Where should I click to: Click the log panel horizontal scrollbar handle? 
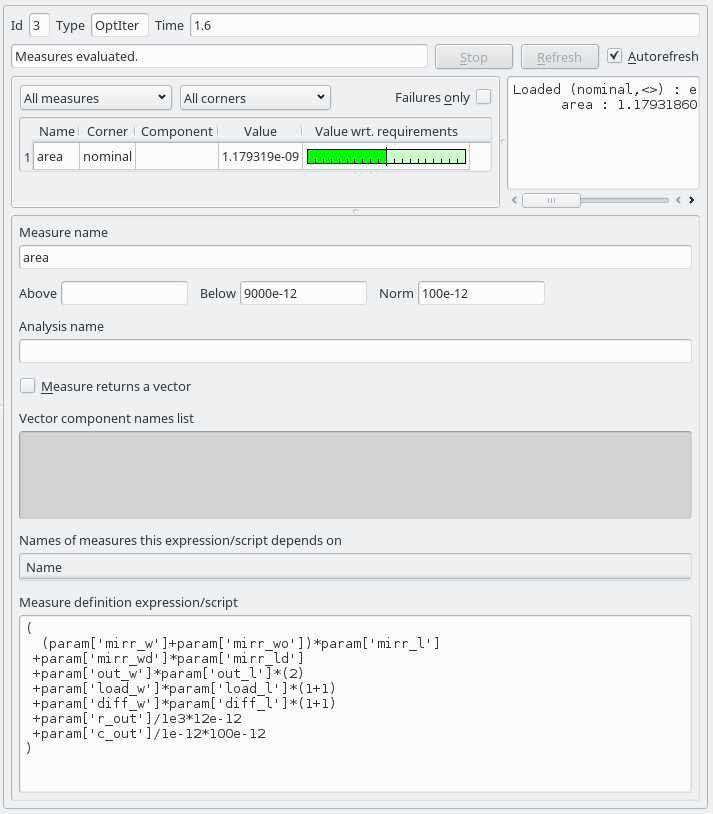click(551, 200)
